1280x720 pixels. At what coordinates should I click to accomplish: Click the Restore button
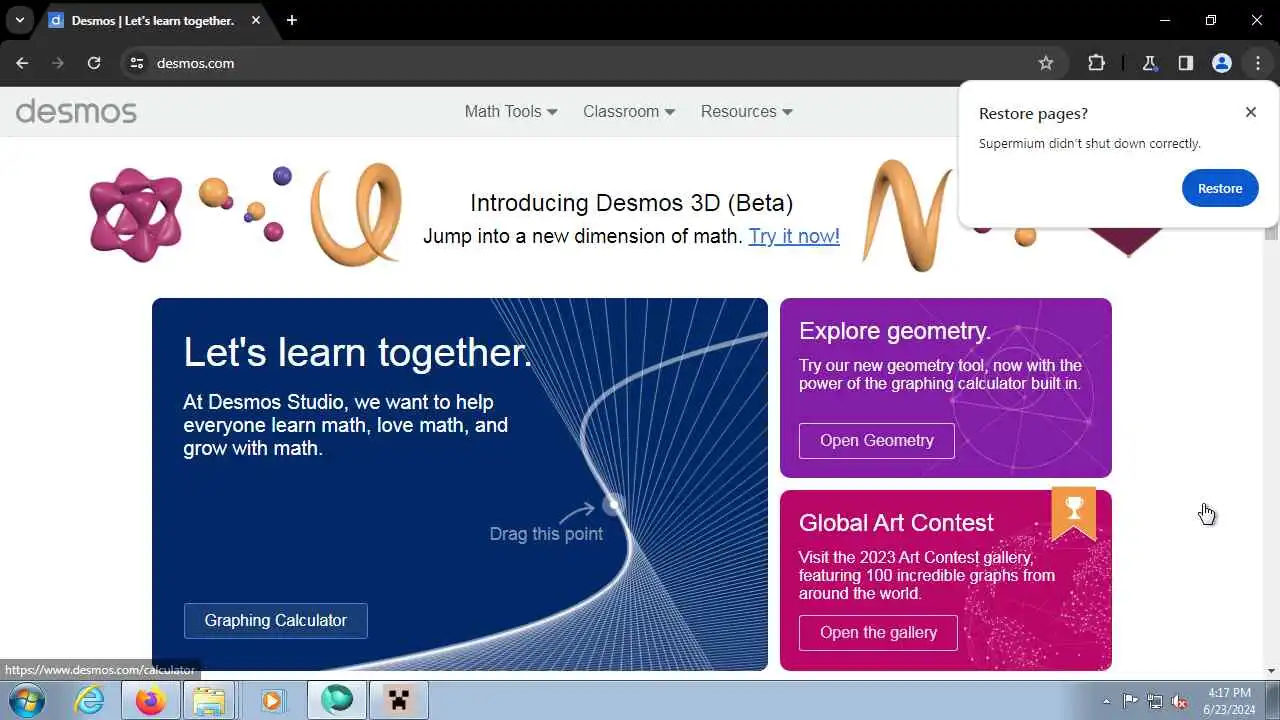coord(1220,188)
